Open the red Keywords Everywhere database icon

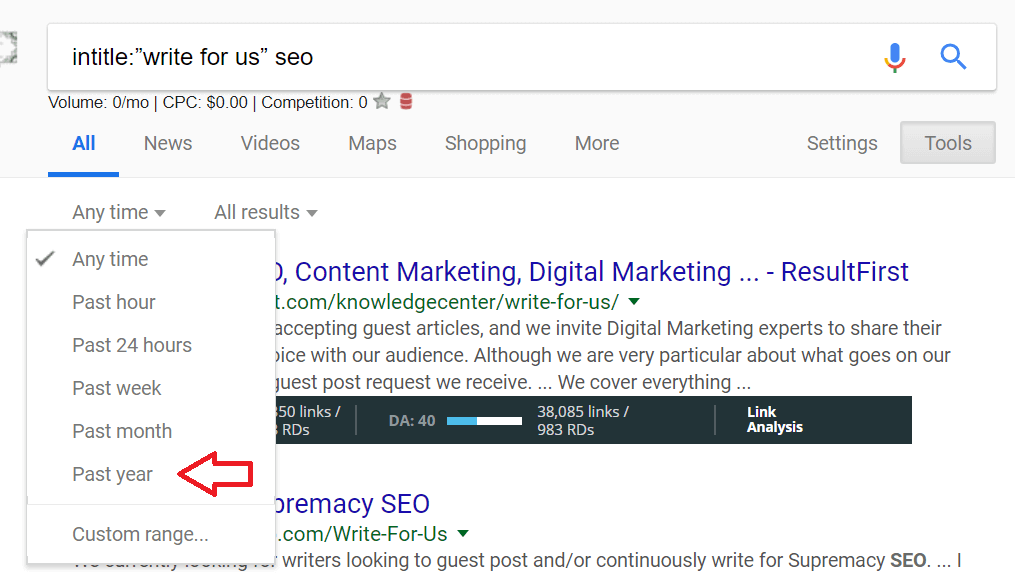click(x=404, y=101)
